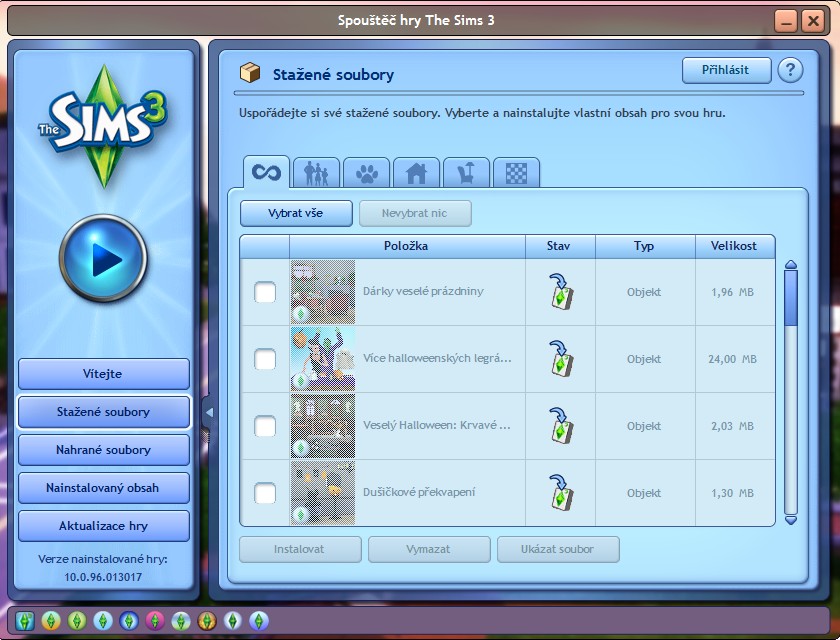This screenshot has height=640, width=840.
Task: Enable the checkbox for Více halloweenských legrá item
Action: (265, 360)
